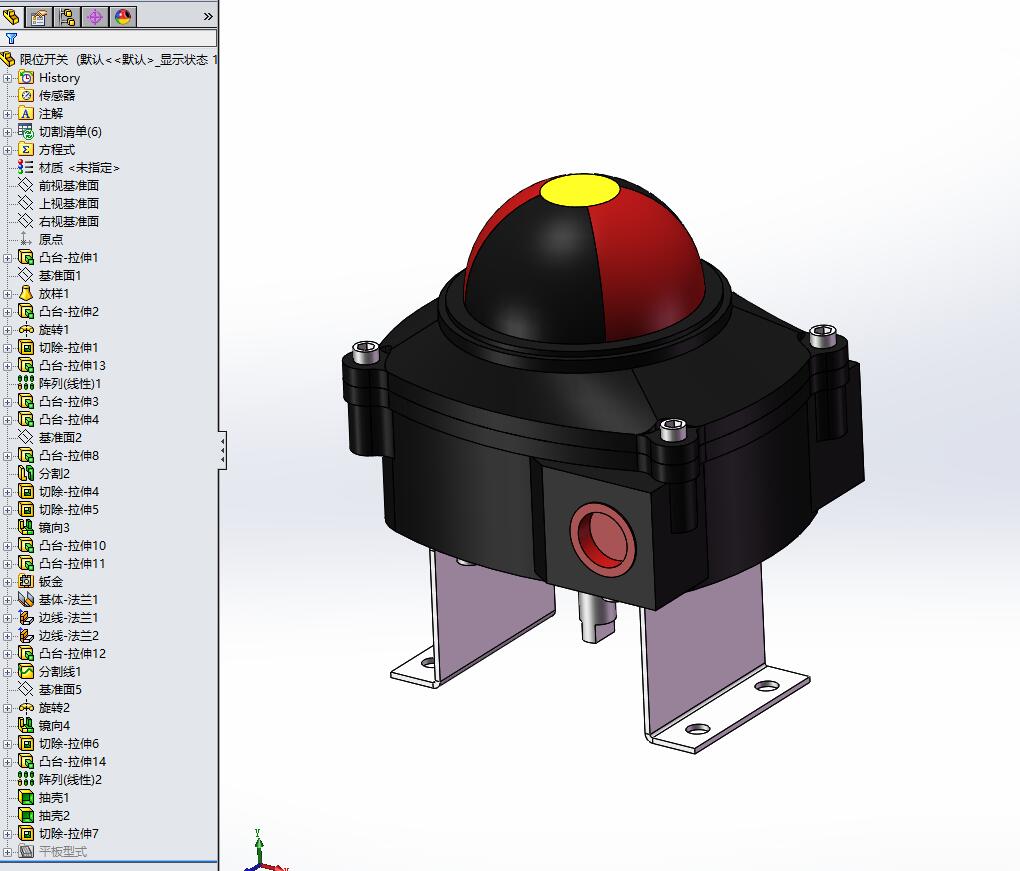Image resolution: width=1020 pixels, height=871 pixels.
Task: Select the 基体-法兰1 base flange icon
Action: point(26,600)
